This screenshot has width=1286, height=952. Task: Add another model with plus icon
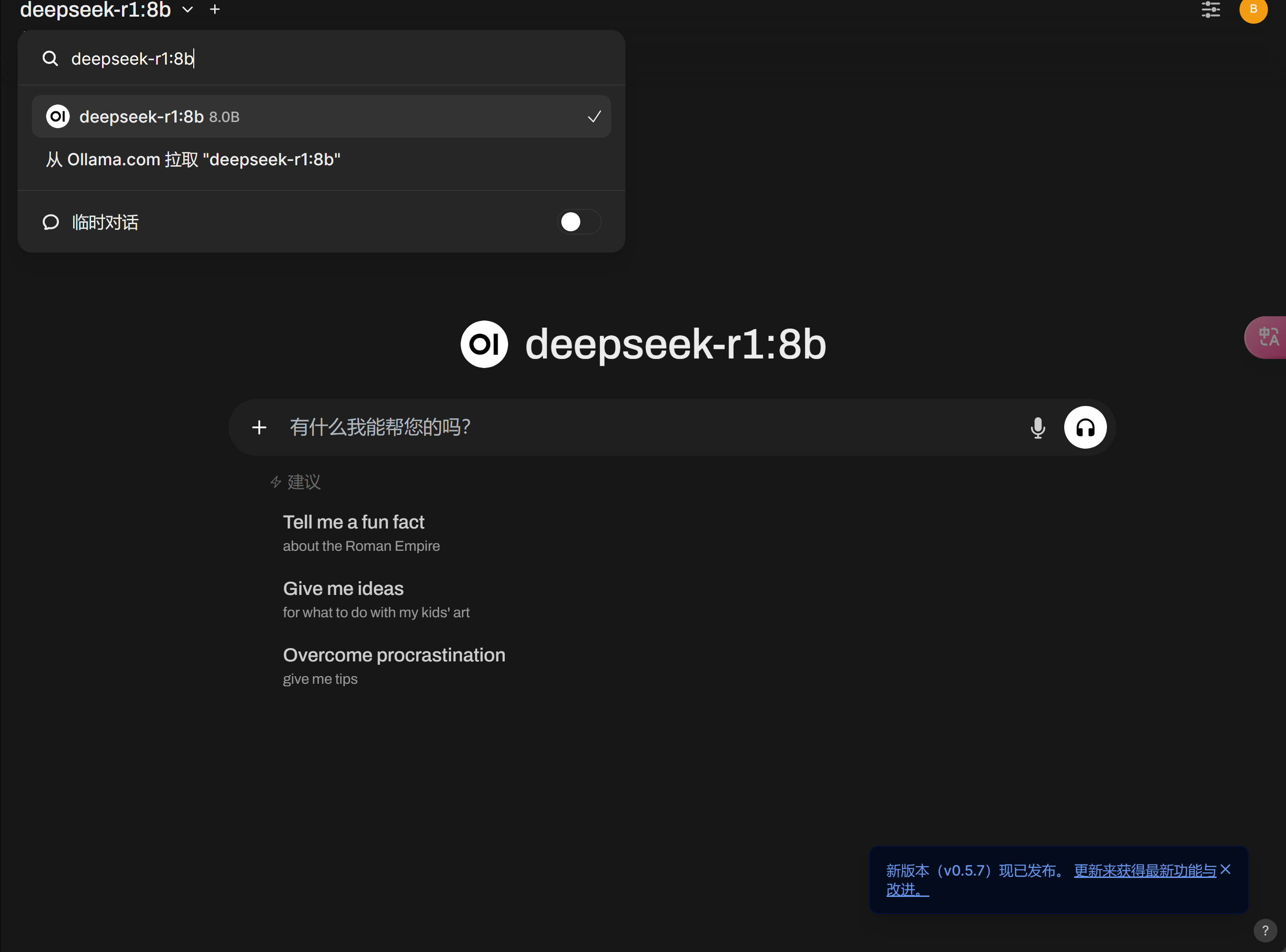pos(215,9)
